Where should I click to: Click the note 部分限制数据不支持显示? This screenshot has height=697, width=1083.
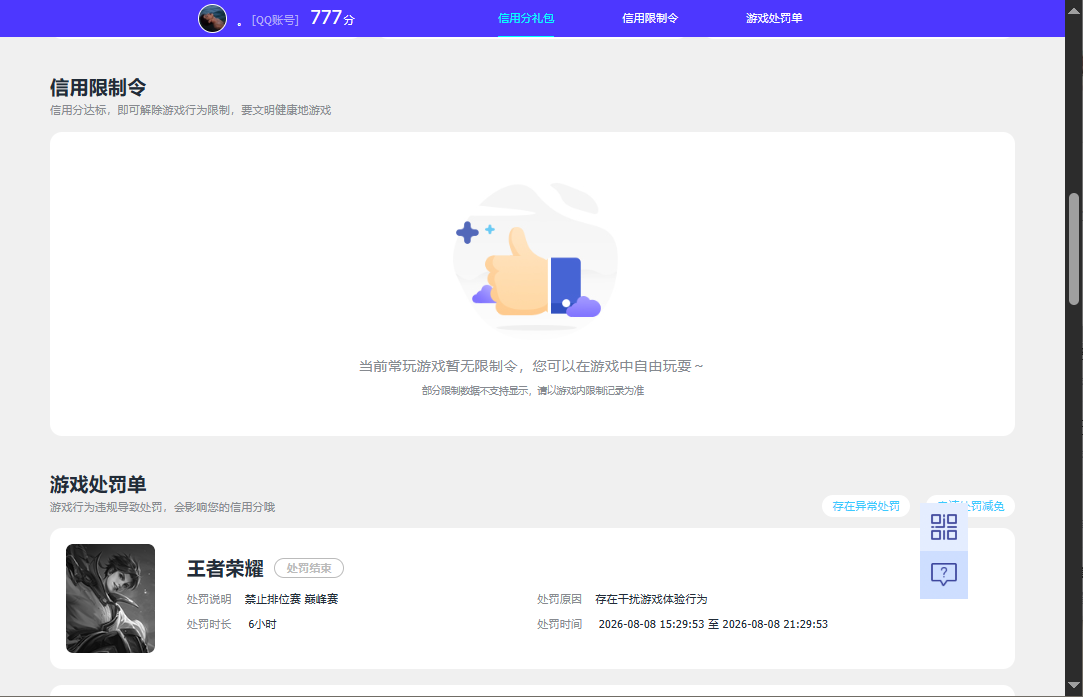click(x=533, y=391)
